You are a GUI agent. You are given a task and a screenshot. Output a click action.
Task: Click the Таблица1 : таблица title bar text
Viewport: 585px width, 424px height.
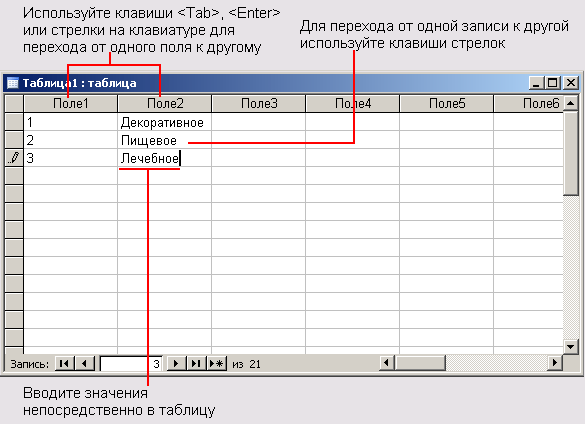click(79, 83)
